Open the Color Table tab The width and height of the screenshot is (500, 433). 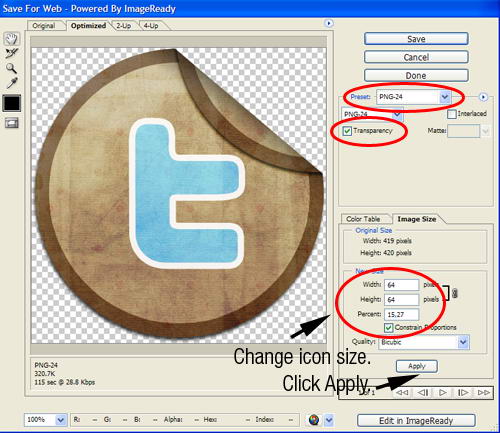click(363, 219)
